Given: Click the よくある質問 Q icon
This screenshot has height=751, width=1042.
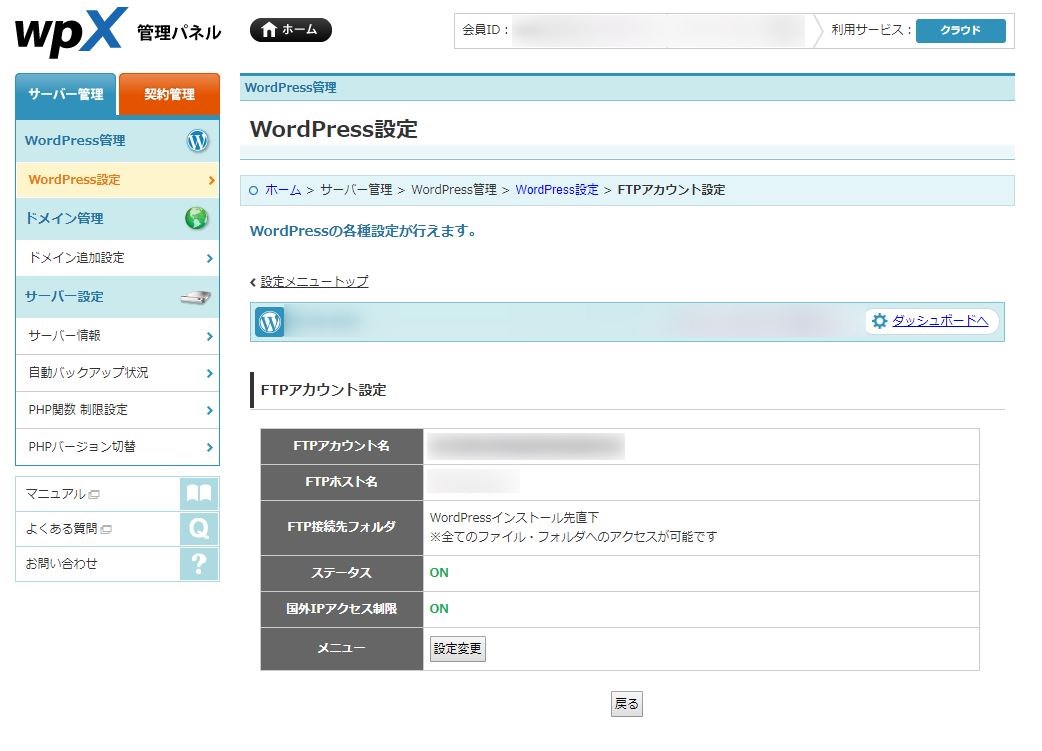Looking at the screenshot, I should (x=199, y=529).
